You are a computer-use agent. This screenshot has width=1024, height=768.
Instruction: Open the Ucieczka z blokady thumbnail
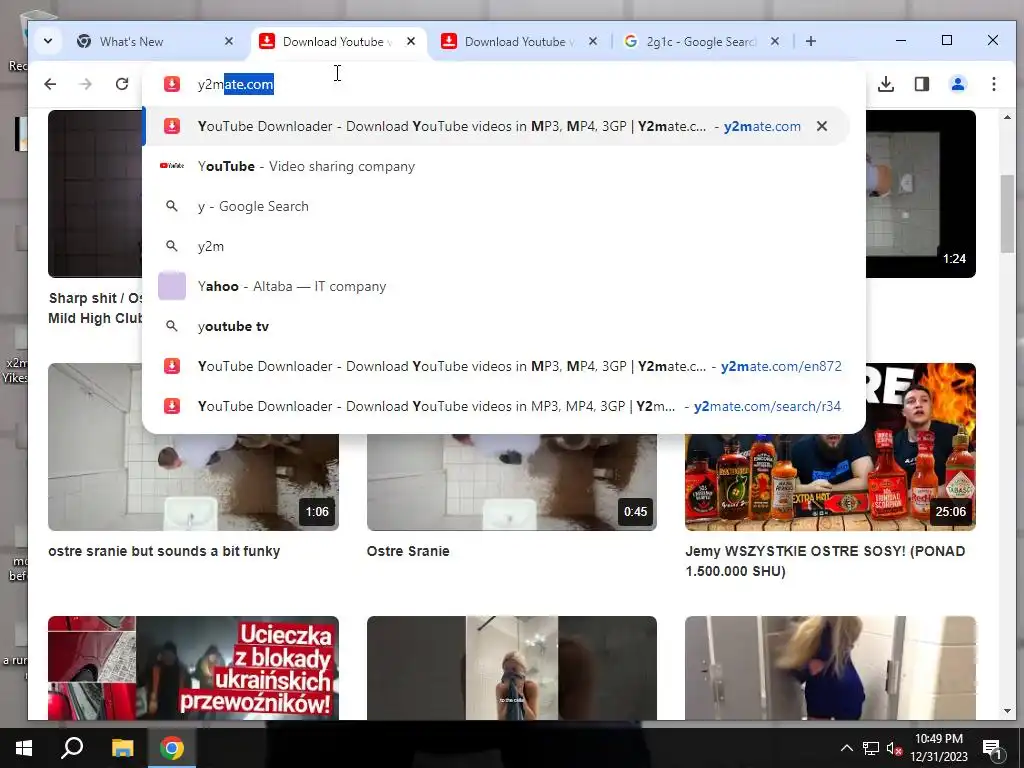[193, 667]
